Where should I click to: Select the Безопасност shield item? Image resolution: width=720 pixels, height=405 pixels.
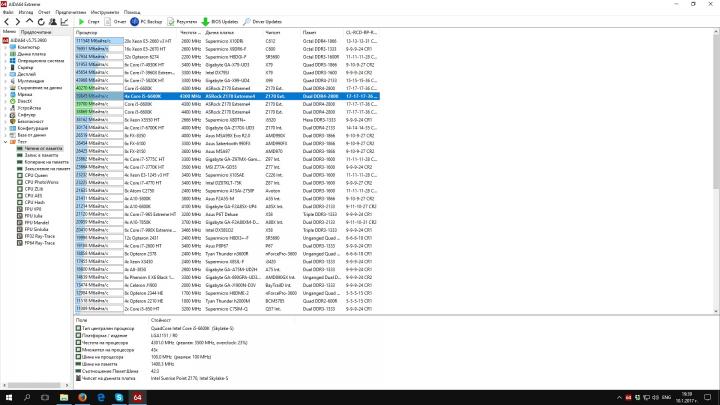pos(30,122)
